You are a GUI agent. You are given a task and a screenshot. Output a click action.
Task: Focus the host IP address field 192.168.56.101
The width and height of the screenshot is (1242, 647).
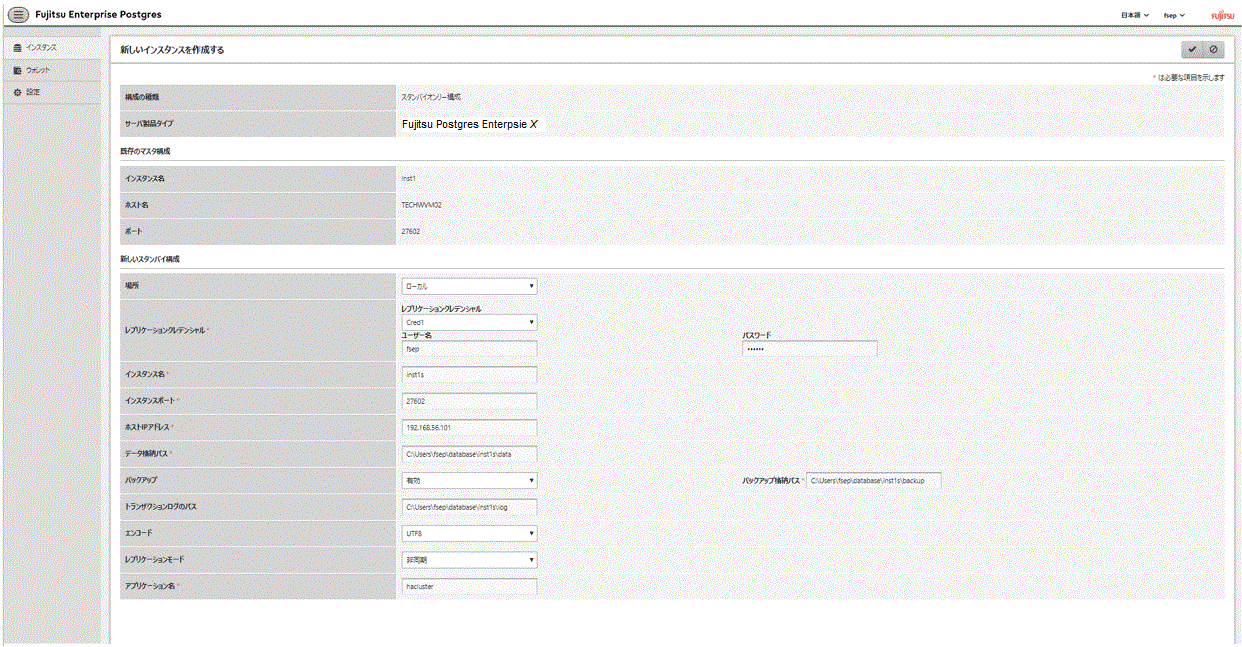tap(469, 428)
